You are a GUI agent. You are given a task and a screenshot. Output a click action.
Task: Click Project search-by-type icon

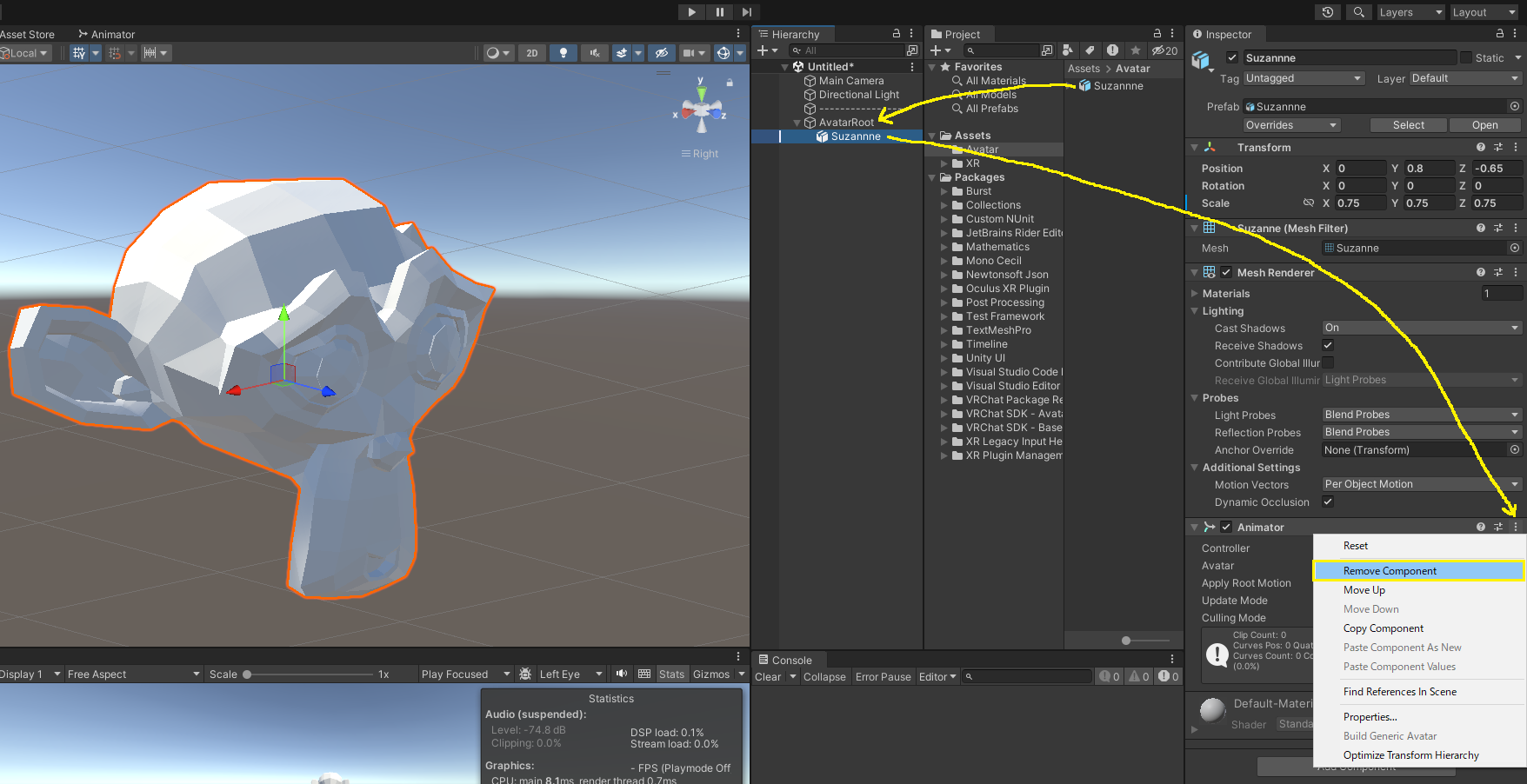[1068, 50]
